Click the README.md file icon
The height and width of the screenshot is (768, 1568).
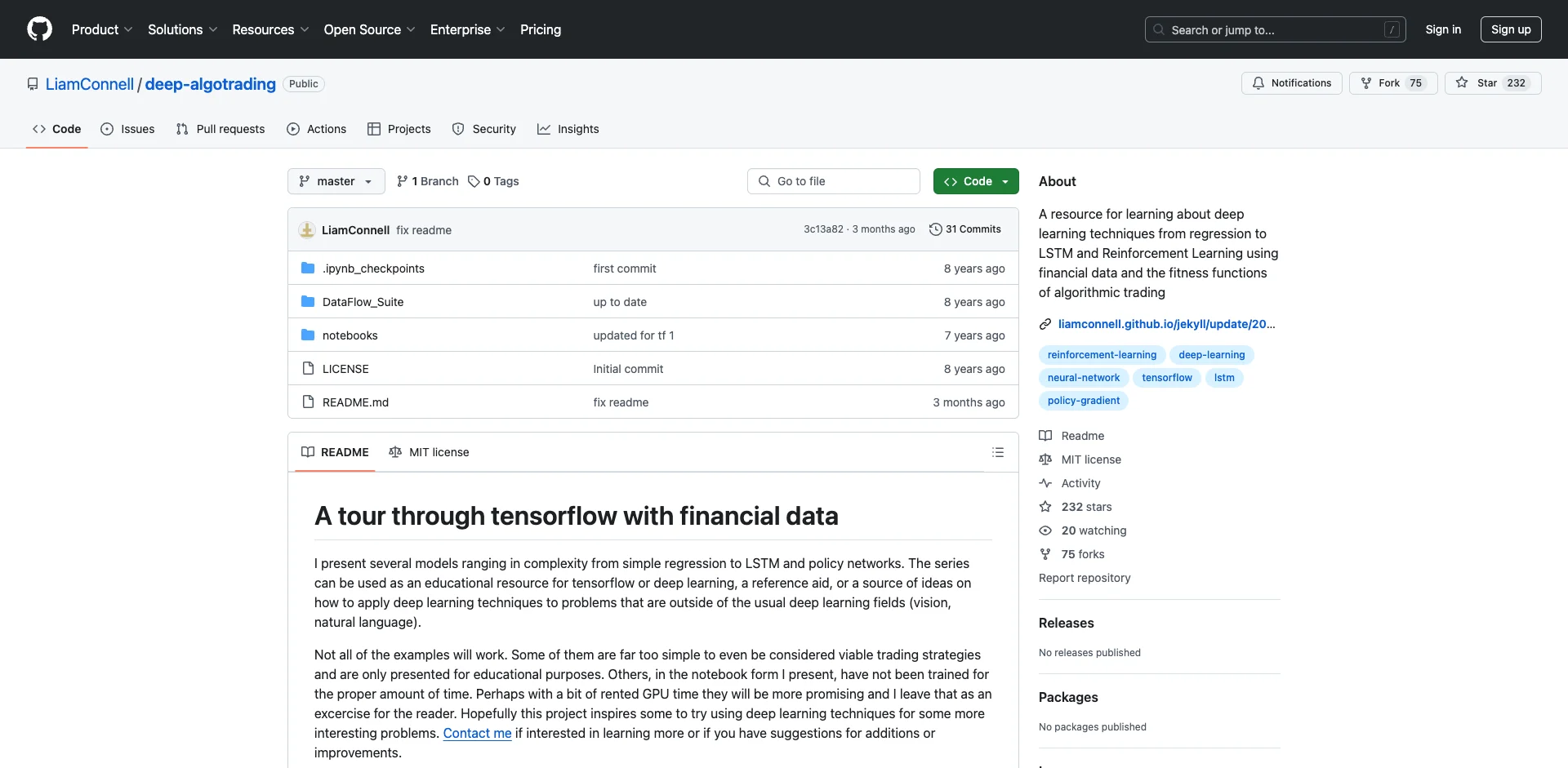point(308,402)
